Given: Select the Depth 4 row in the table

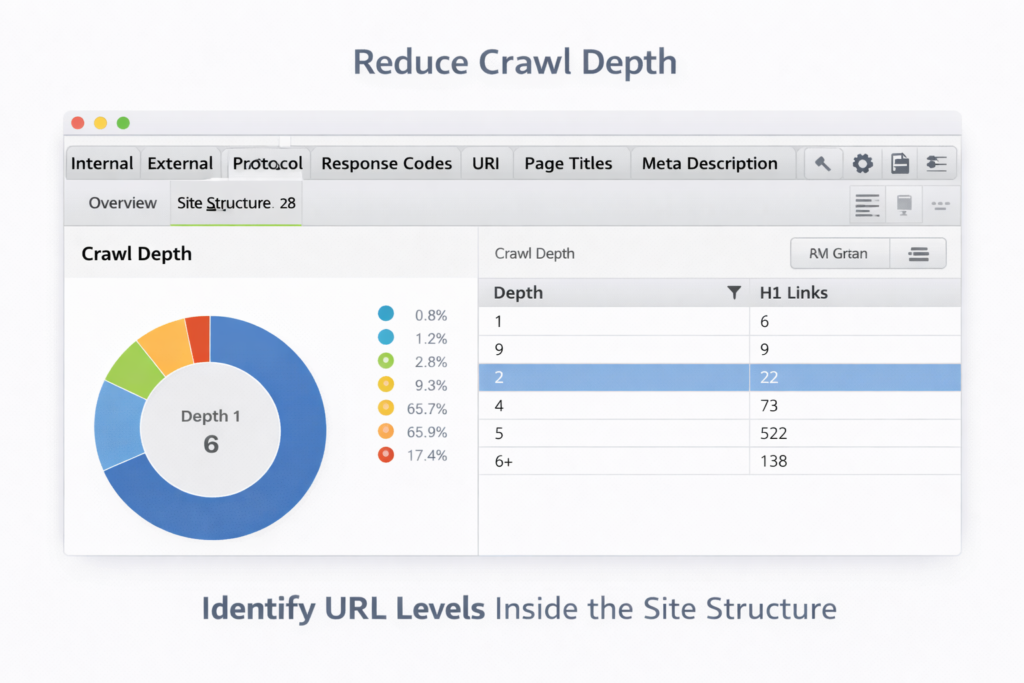Looking at the screenshot, I should (600, 406).
